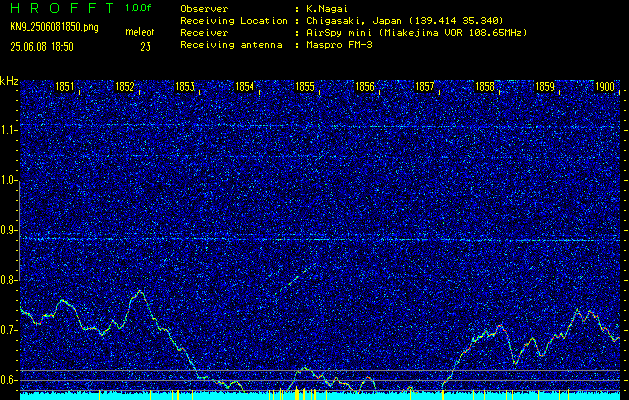
Task: Click the 'meteor' label
Action: click(140, 32)
